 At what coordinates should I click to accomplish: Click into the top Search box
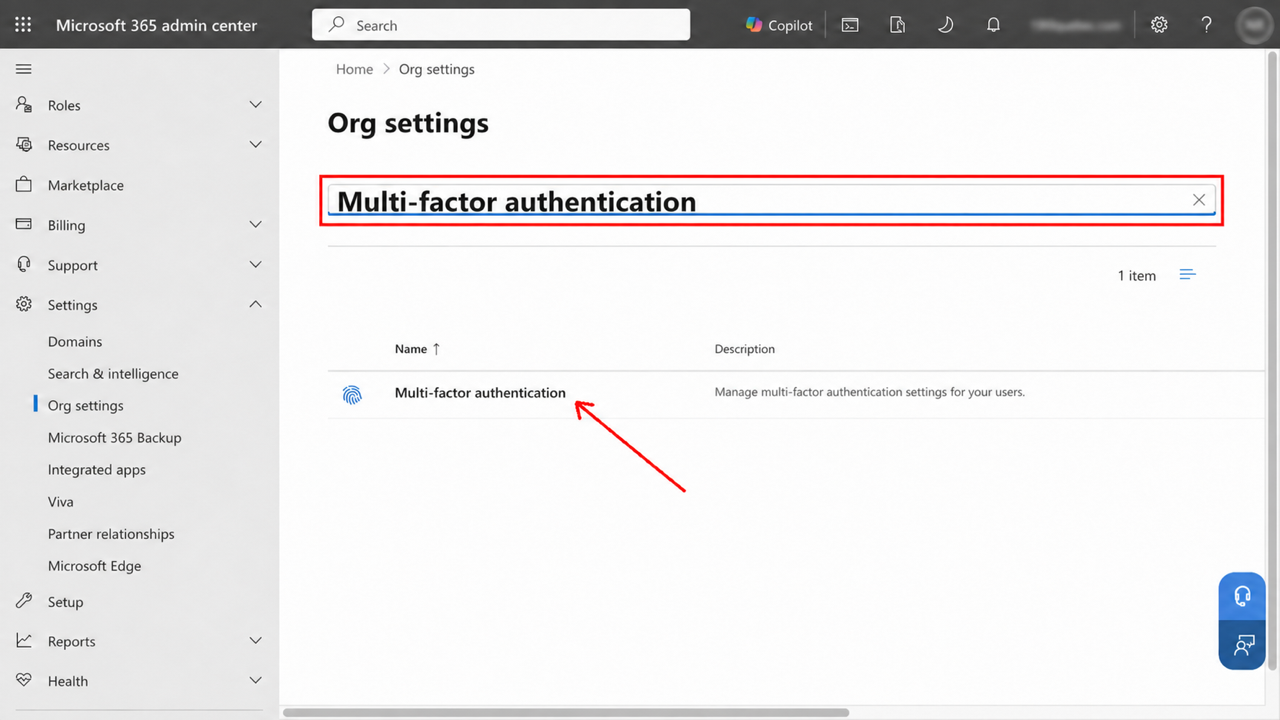point(501,25)
